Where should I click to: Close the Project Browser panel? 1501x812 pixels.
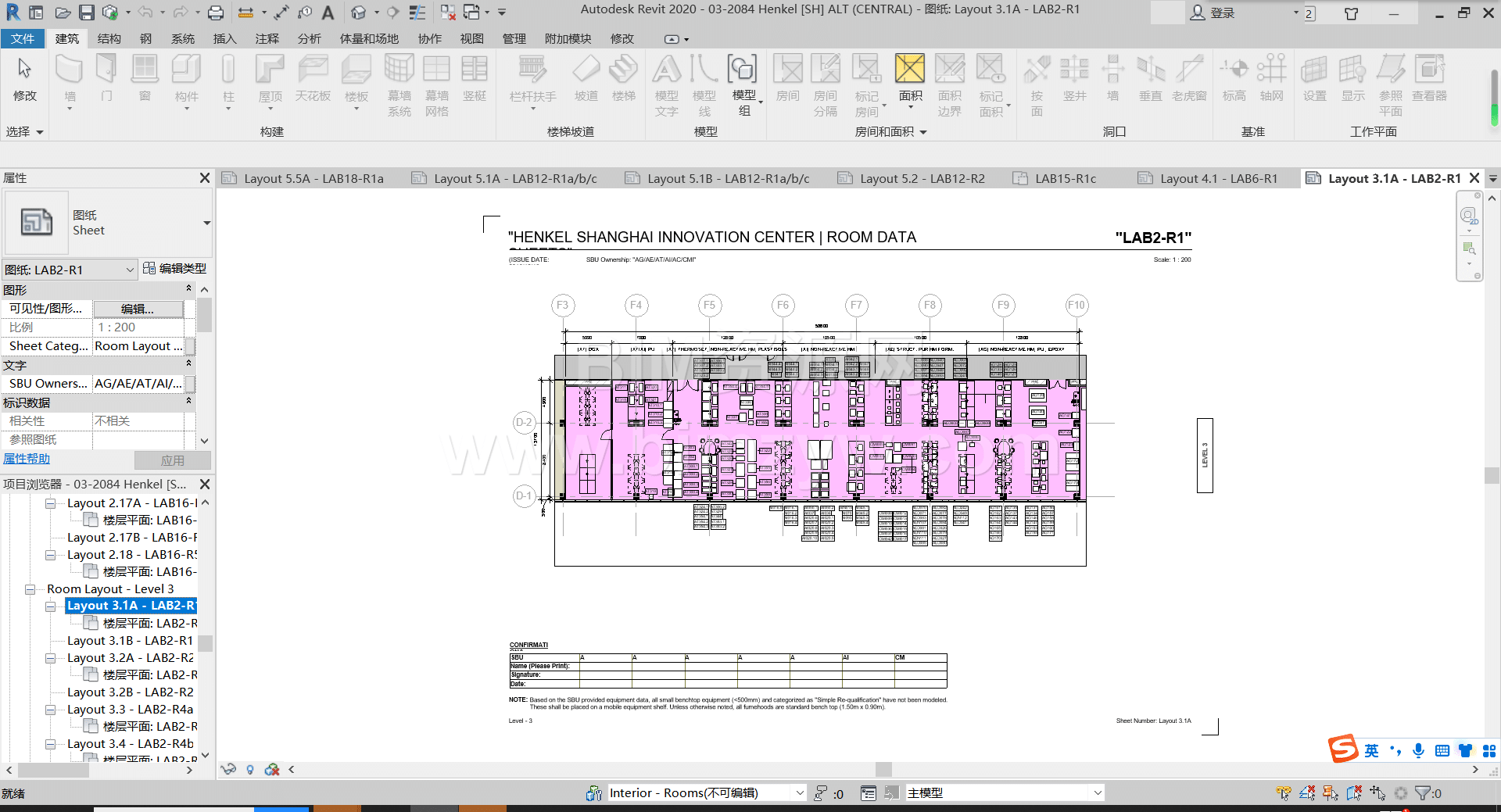pos(205,484)
